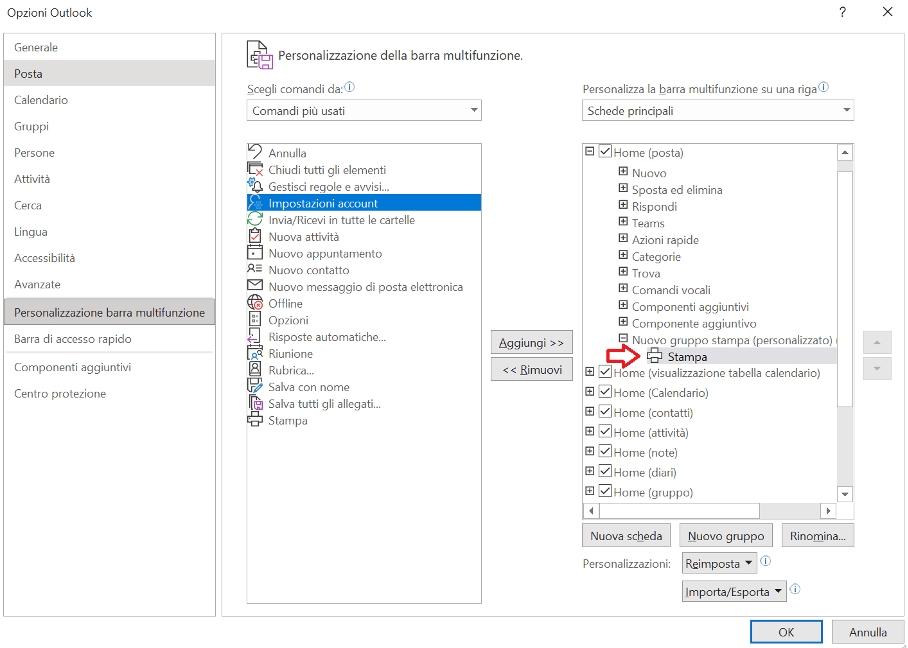Toggle the Home (note) checkbox

605,452
